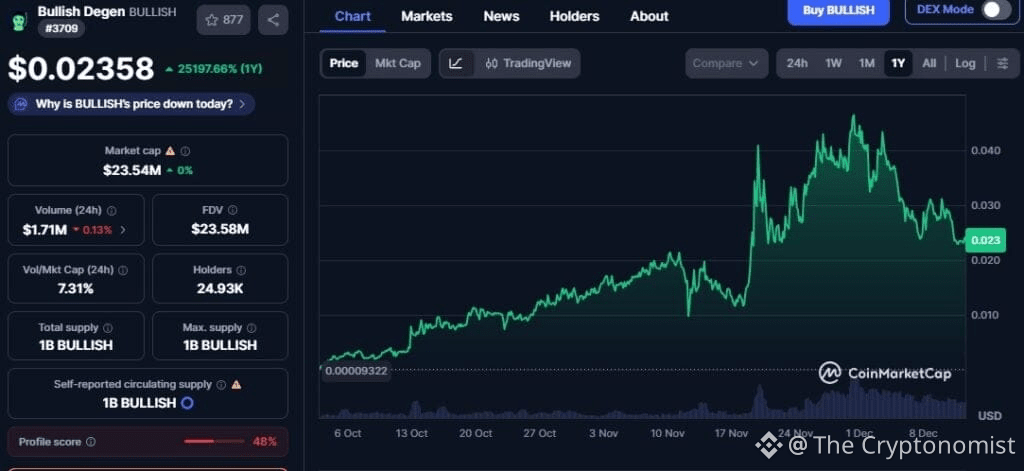Screen dimensions: 1024x471
Task: Click the 0.00009322 baseline price label
Action: [356, 371]
